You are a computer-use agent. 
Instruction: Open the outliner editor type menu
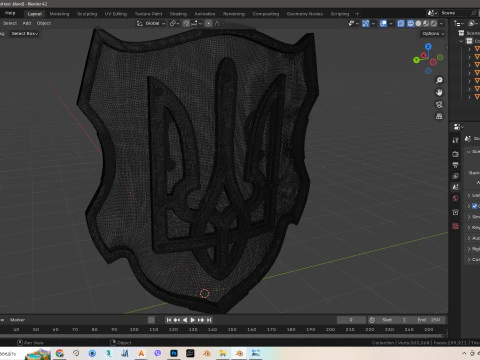coord(459,23)
